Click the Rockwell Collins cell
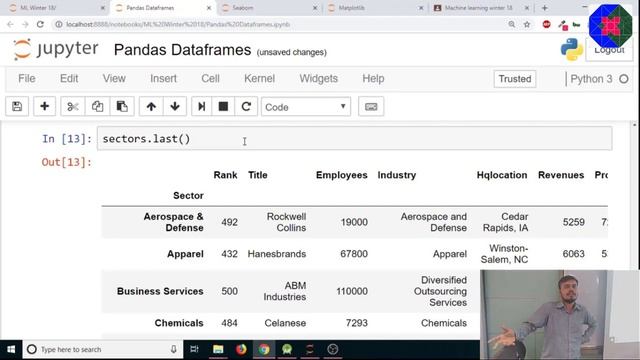The width and height of the screenshot is (640, 360). pos(286,222)
